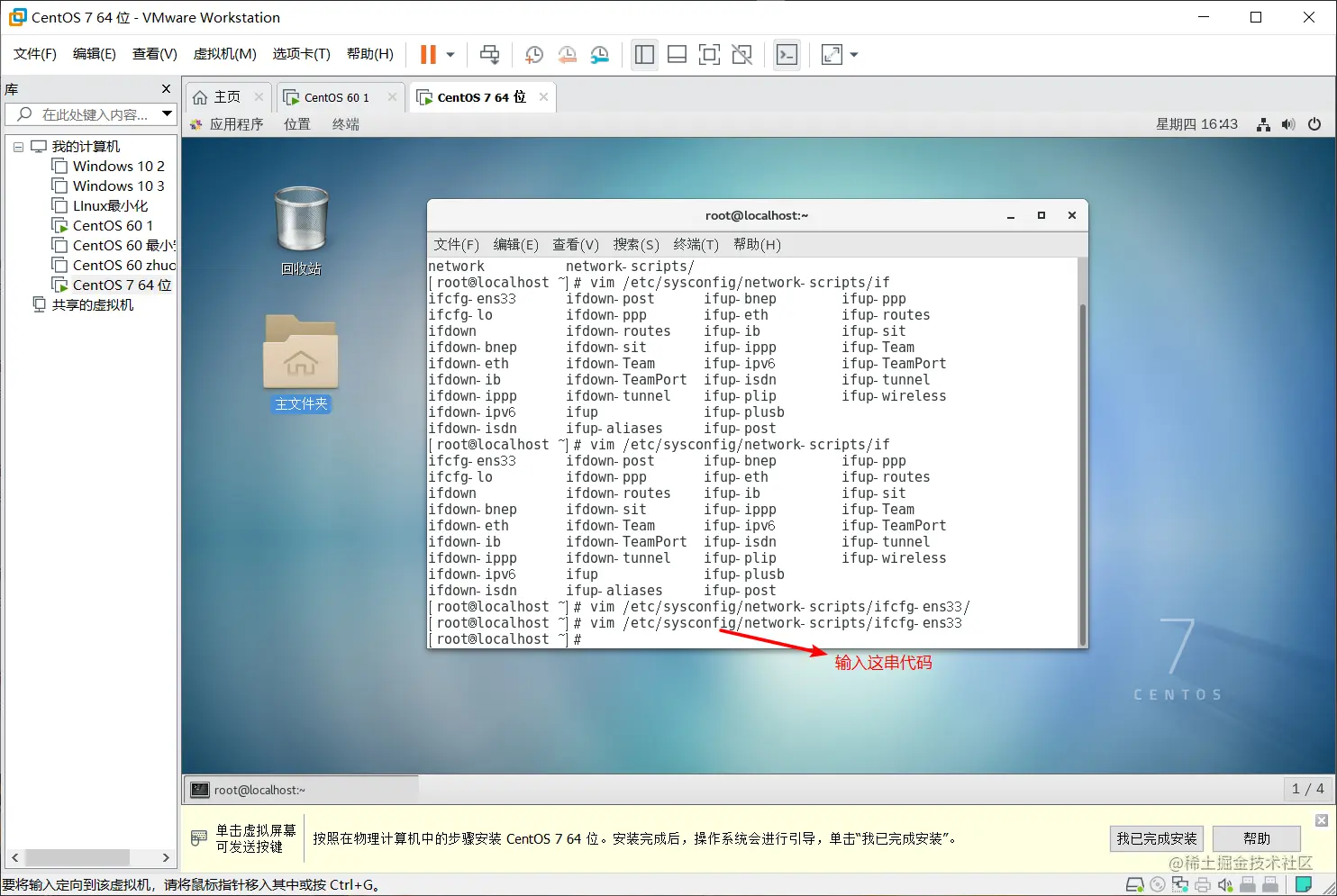1337x896 pixels.
Task: Open the snapshot manager with wrench icon
Action: coord(600,55)
